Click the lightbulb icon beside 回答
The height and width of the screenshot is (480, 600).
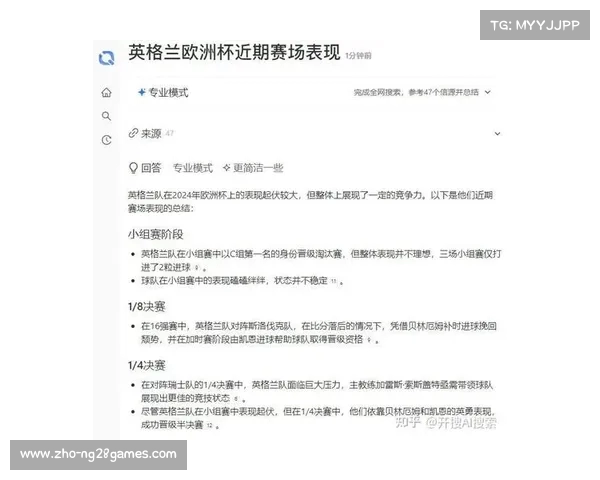133,168
